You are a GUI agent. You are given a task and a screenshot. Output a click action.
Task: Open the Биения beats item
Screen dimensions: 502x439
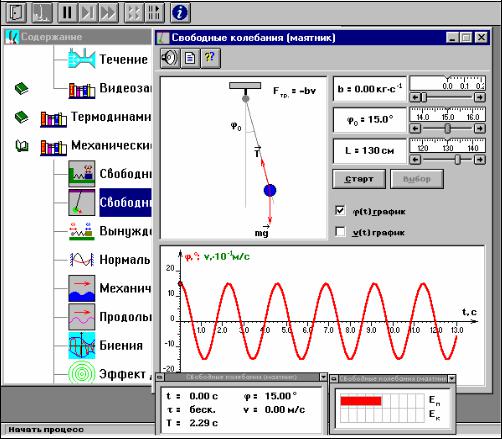(x=121, y=345)
